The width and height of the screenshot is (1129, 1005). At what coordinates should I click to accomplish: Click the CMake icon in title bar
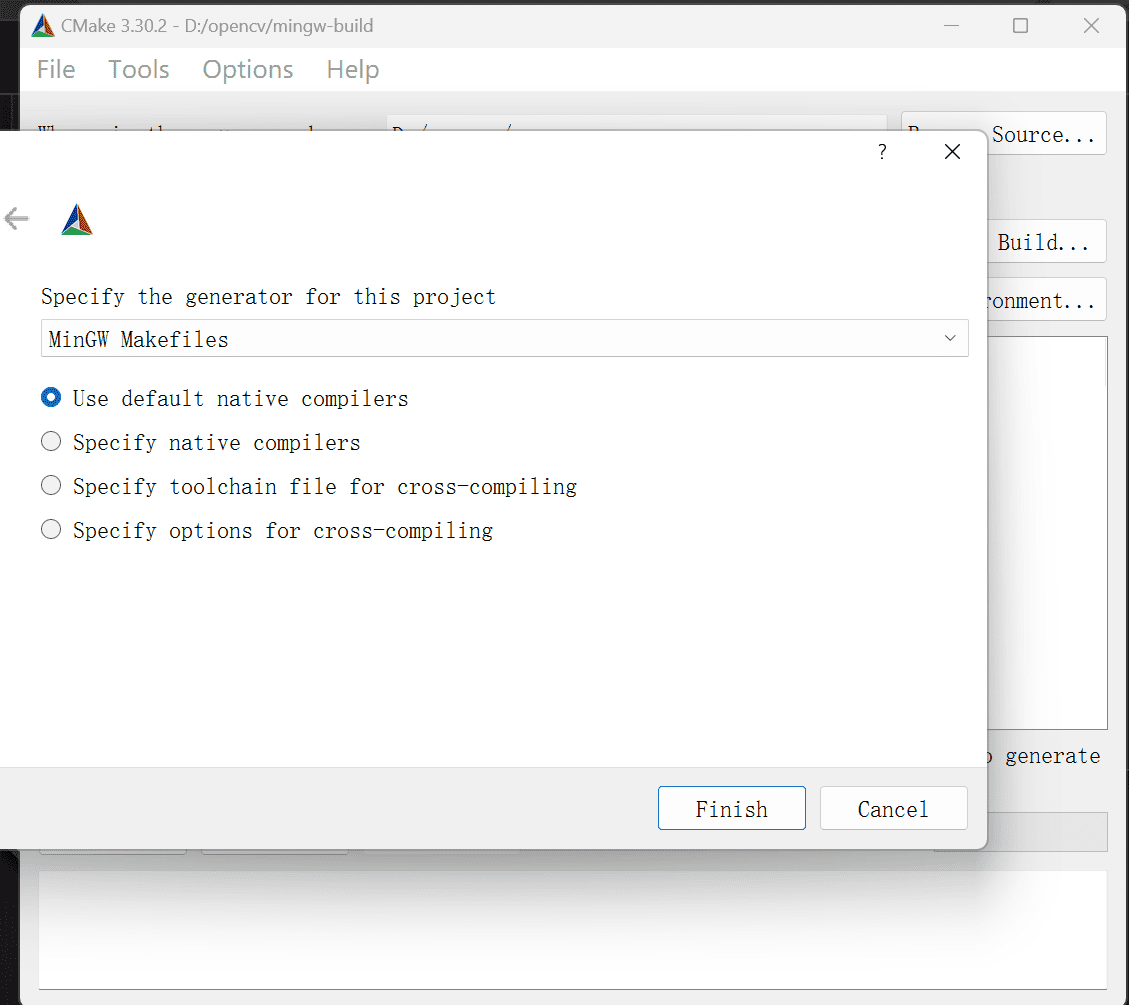coord(43,26)
